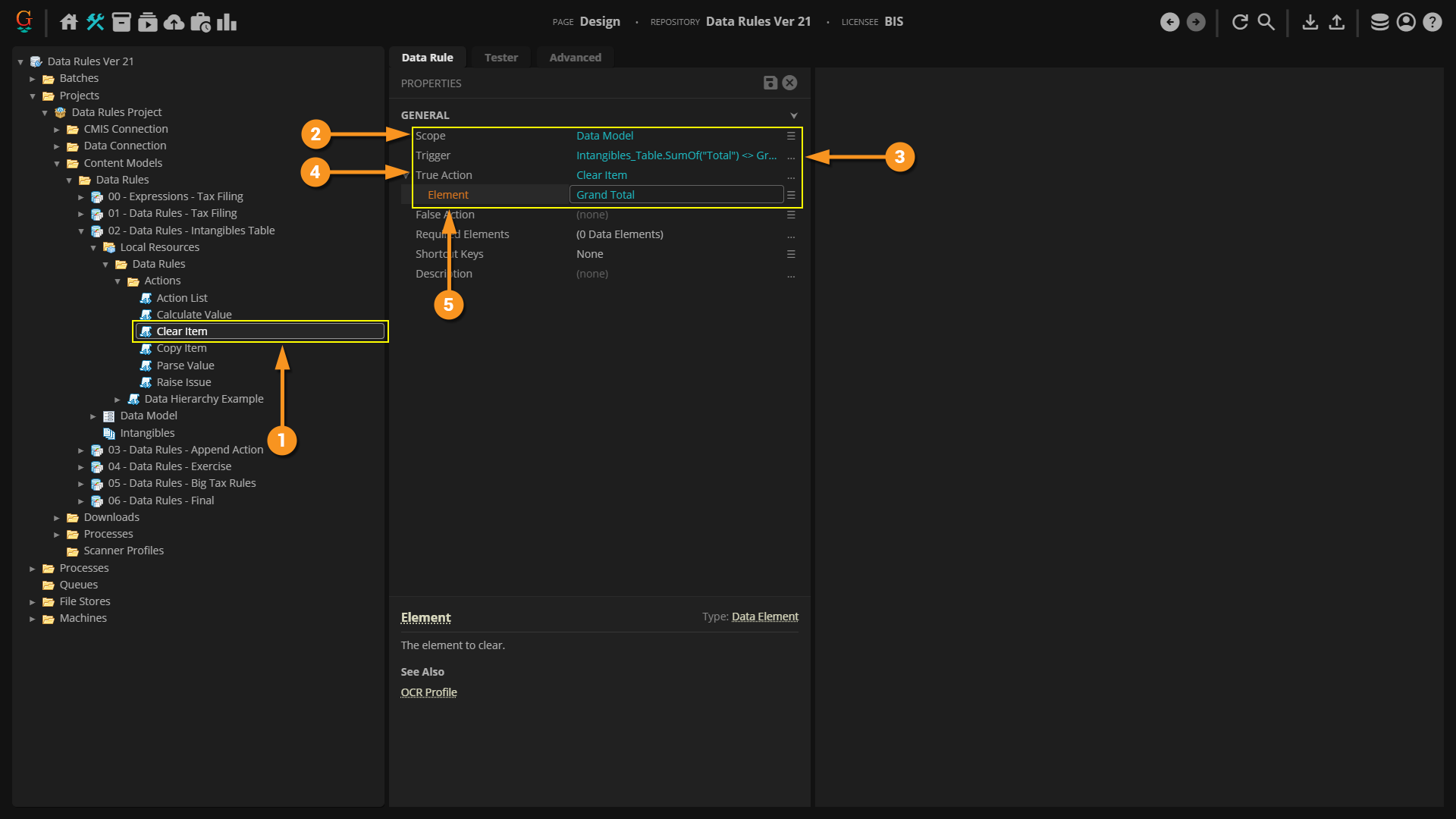Collapse the Content Models folder
This screenshot has height=819, width=1456.
point(57,164)
